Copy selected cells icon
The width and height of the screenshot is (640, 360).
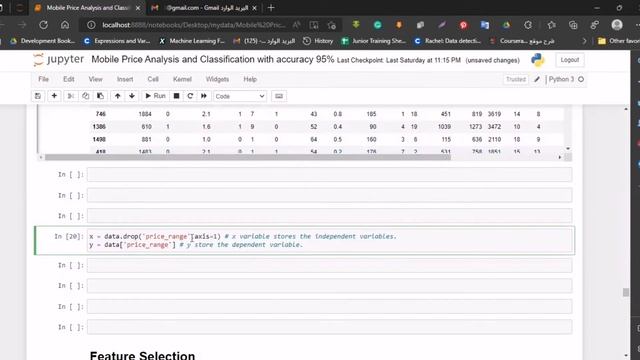tap(85, 96)
